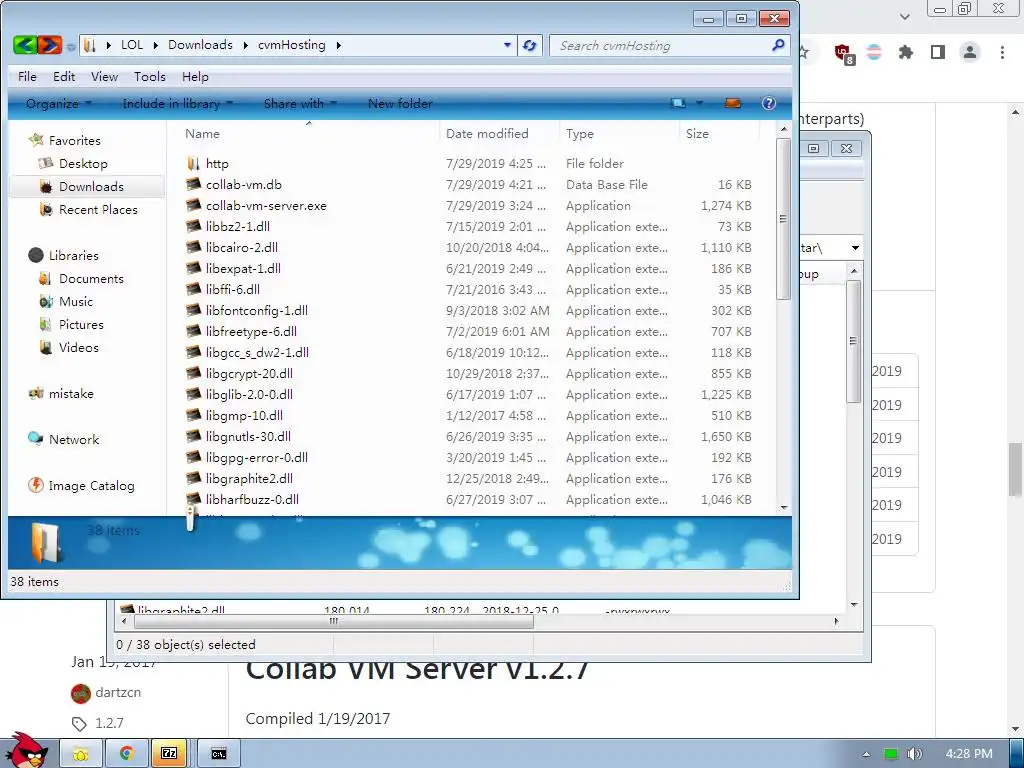Click Downloads in the breadcrumb path
This screenshot has width=1024, height=768.
click(200, 45)
